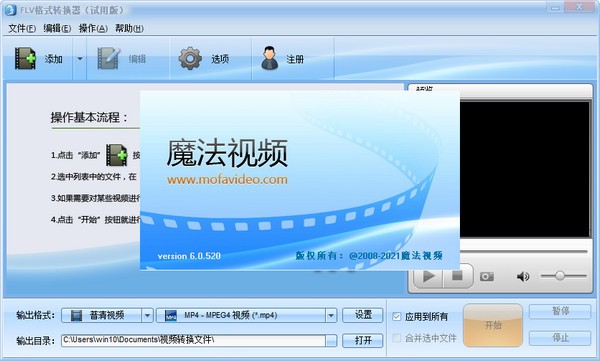Mute audio with the speaker icon

(x=523, y=276)
